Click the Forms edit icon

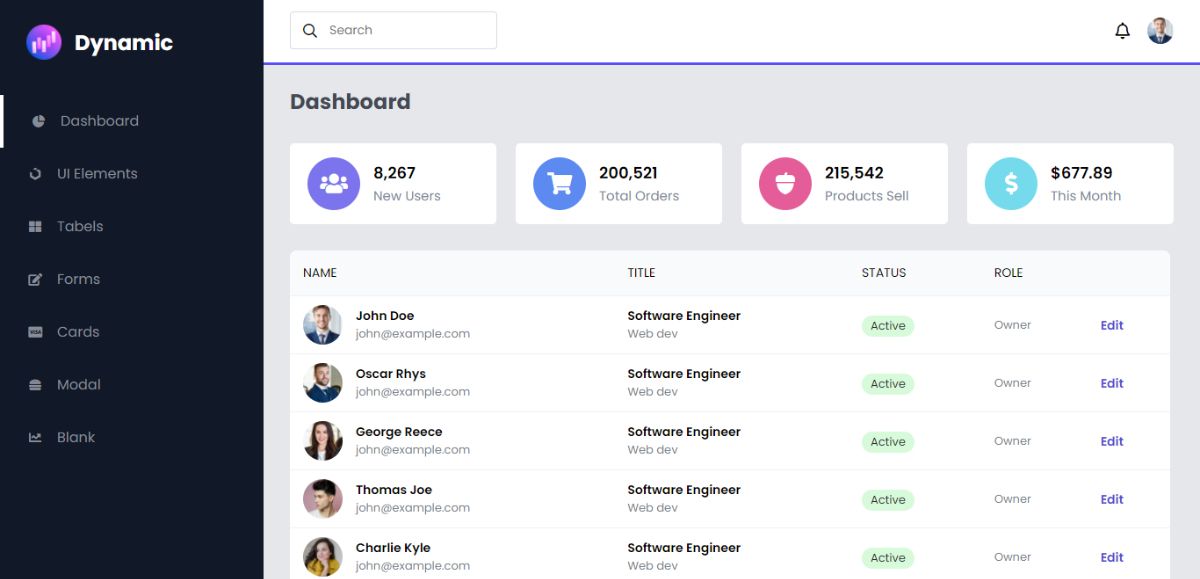pos(36,280)
